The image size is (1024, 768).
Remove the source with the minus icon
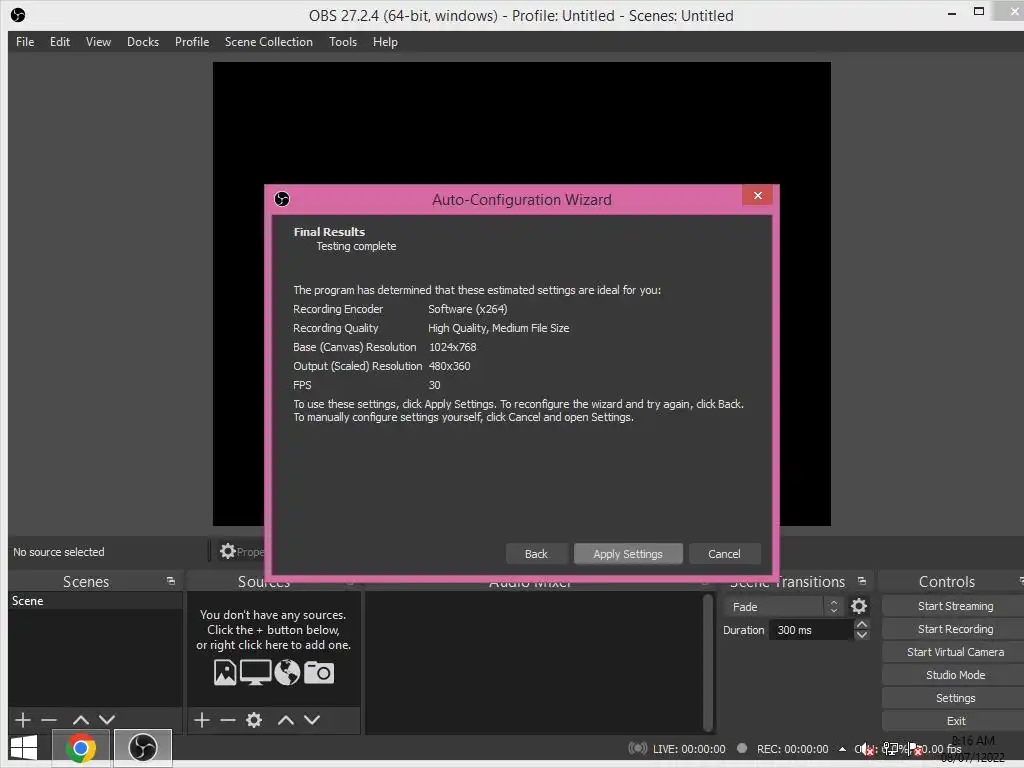click(228, 720)
